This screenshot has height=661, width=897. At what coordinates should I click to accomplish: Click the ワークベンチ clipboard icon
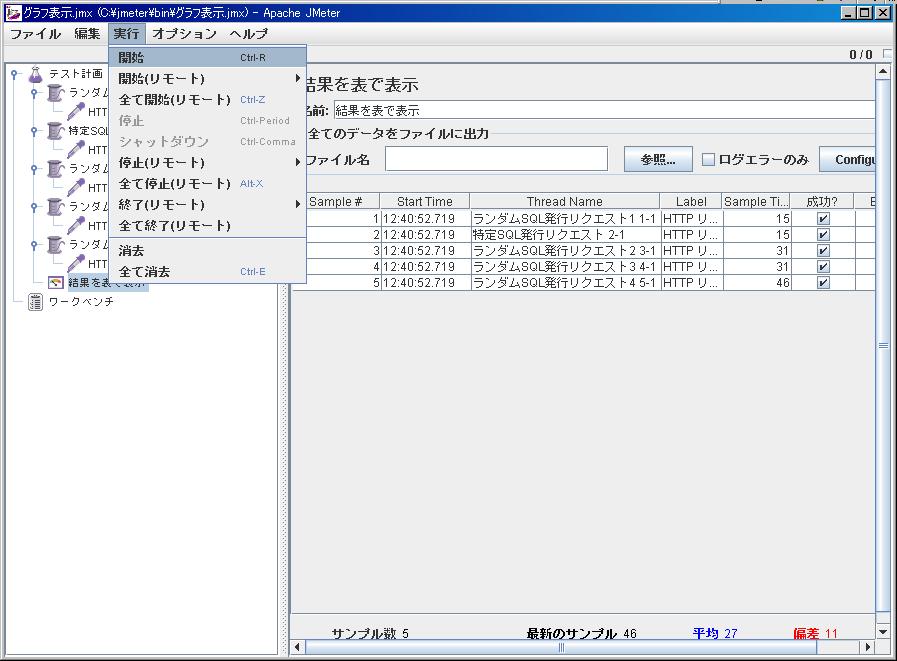point(35,302)
